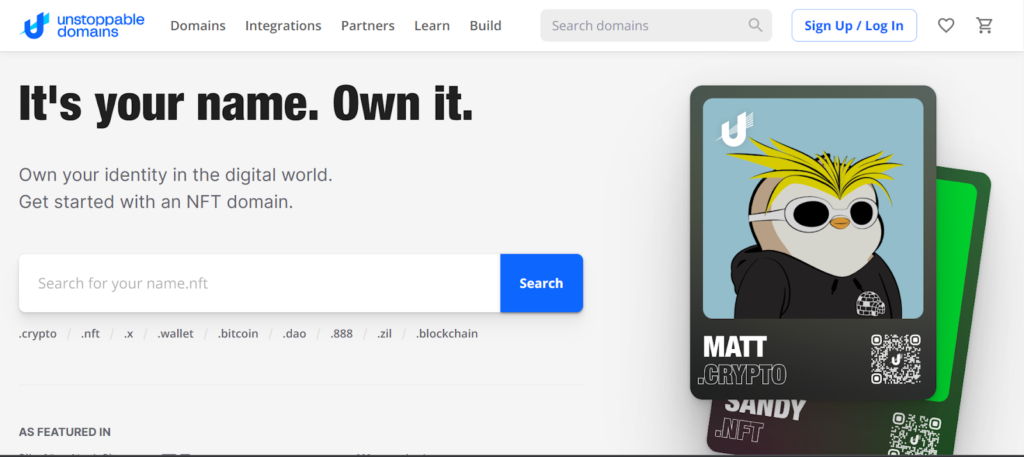Viewport: 1024px width, 457px height.
Task: Select the .zil domain extension
Action: [x=384, y=334]
